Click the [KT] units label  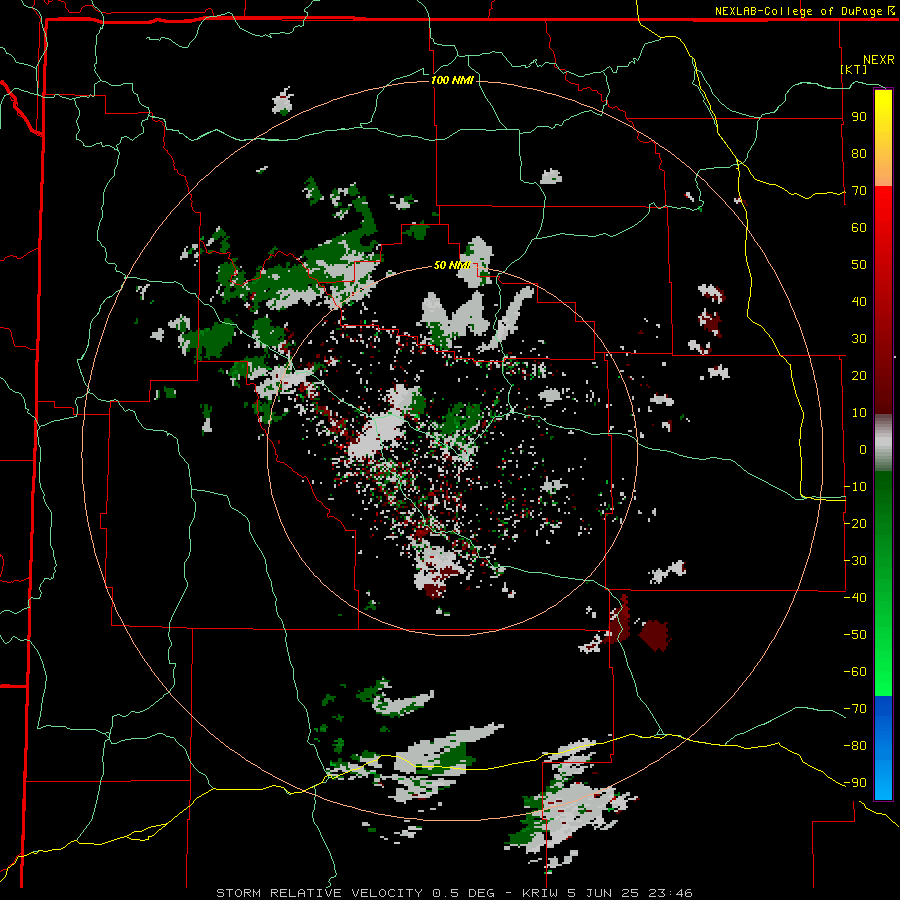854,69
